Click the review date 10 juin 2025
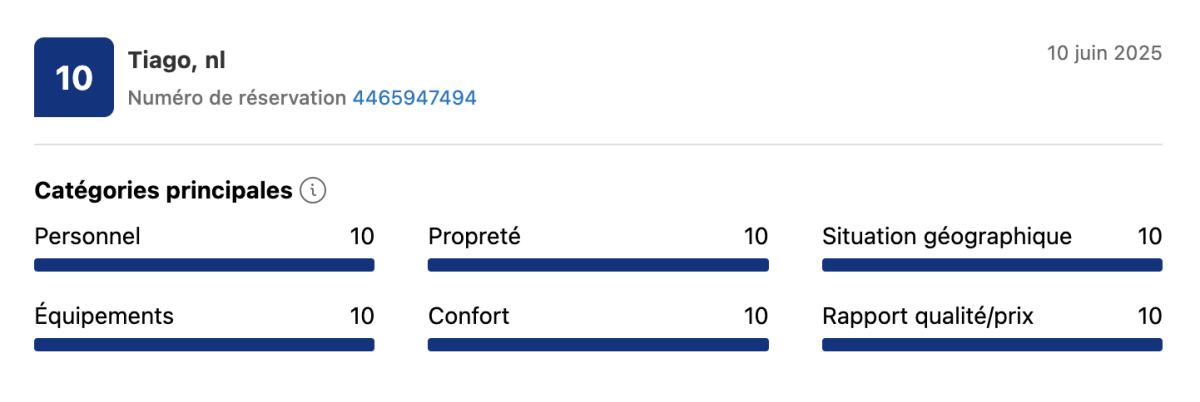Viewport: 1200px width, 402px height. point(1104,53)
